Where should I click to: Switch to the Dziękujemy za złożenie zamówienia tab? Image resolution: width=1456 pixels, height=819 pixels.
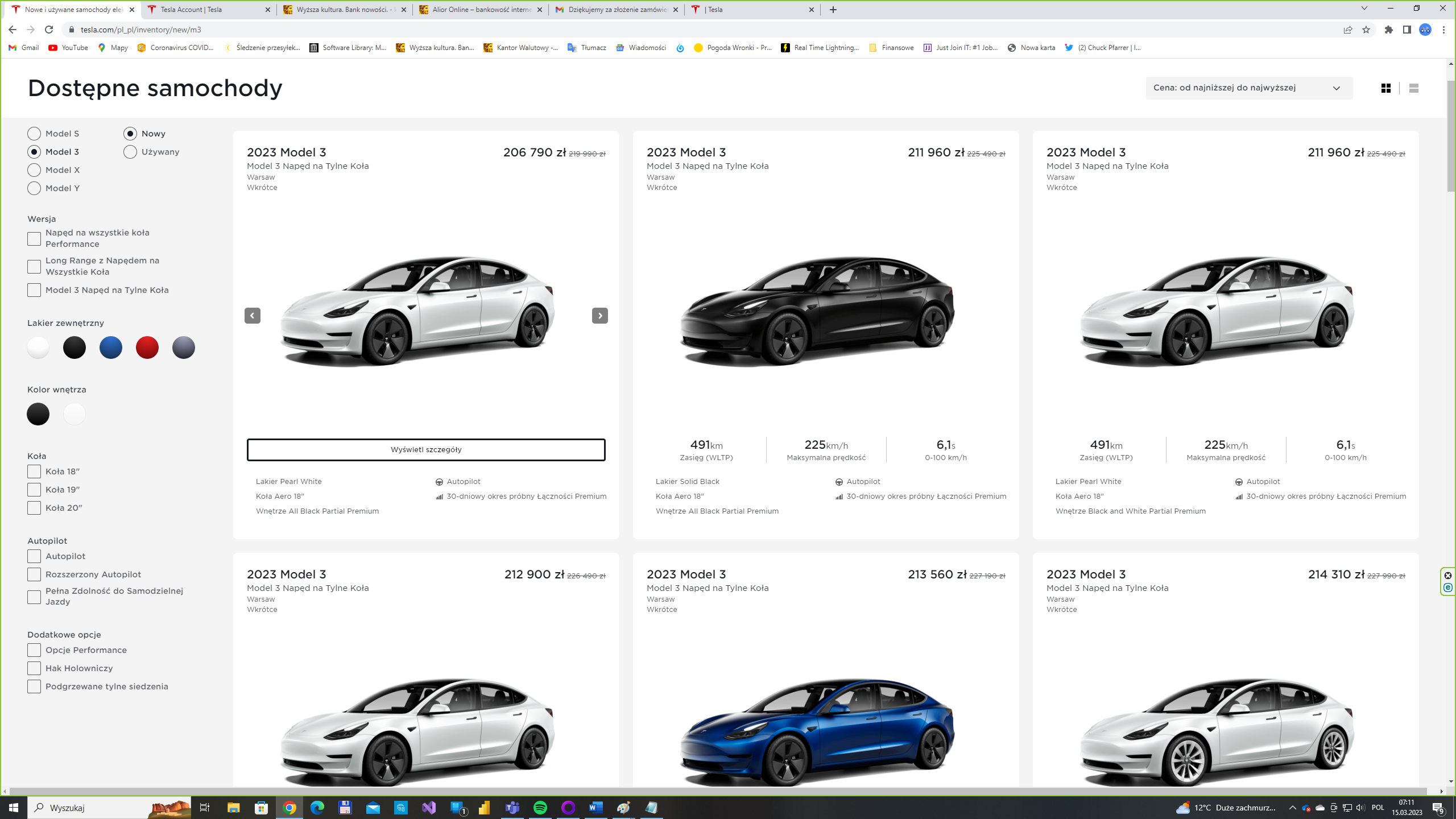coord(617,10)
